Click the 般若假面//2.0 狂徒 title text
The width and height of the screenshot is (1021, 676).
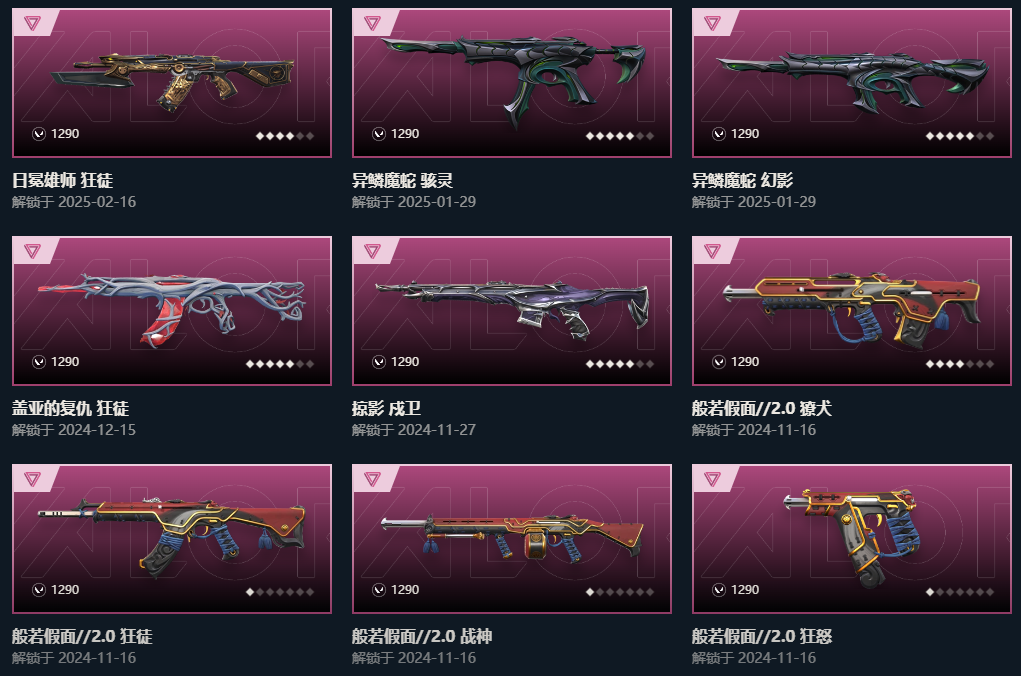tap(82, 636)
